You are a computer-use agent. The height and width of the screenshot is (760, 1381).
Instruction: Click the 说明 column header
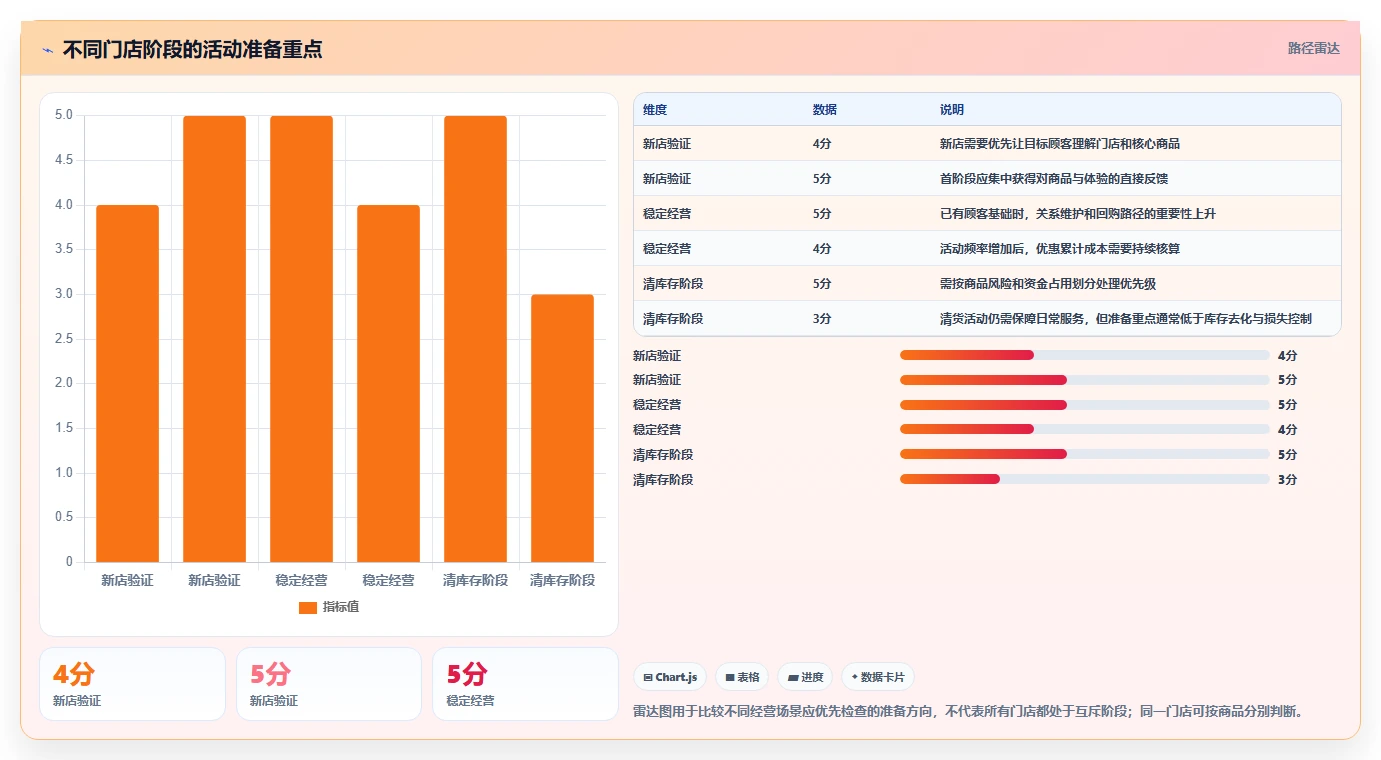tap(952, 109)
